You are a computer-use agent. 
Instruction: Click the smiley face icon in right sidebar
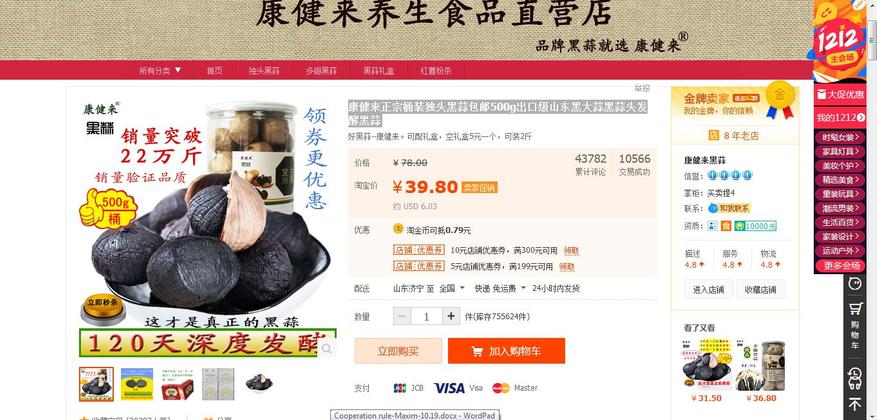pyautogui.click(x=855, y=284)
